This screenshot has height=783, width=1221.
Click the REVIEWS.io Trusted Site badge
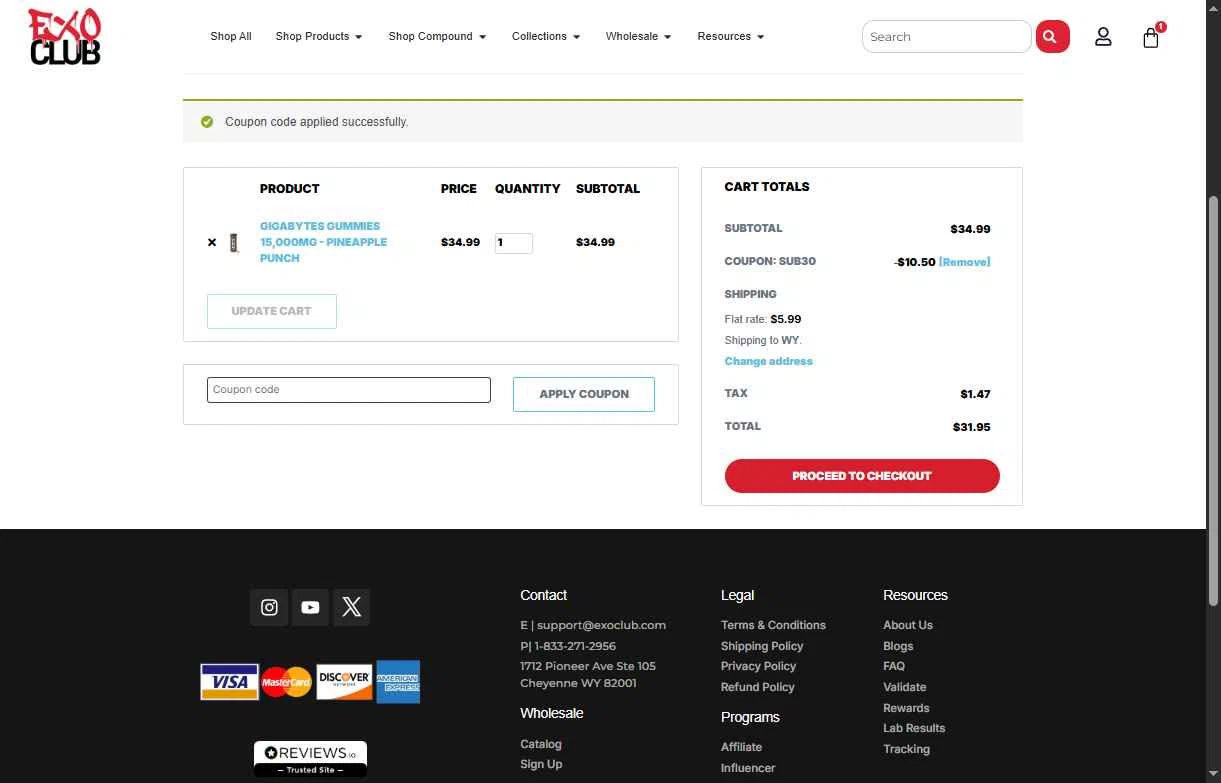coord(310,759)
